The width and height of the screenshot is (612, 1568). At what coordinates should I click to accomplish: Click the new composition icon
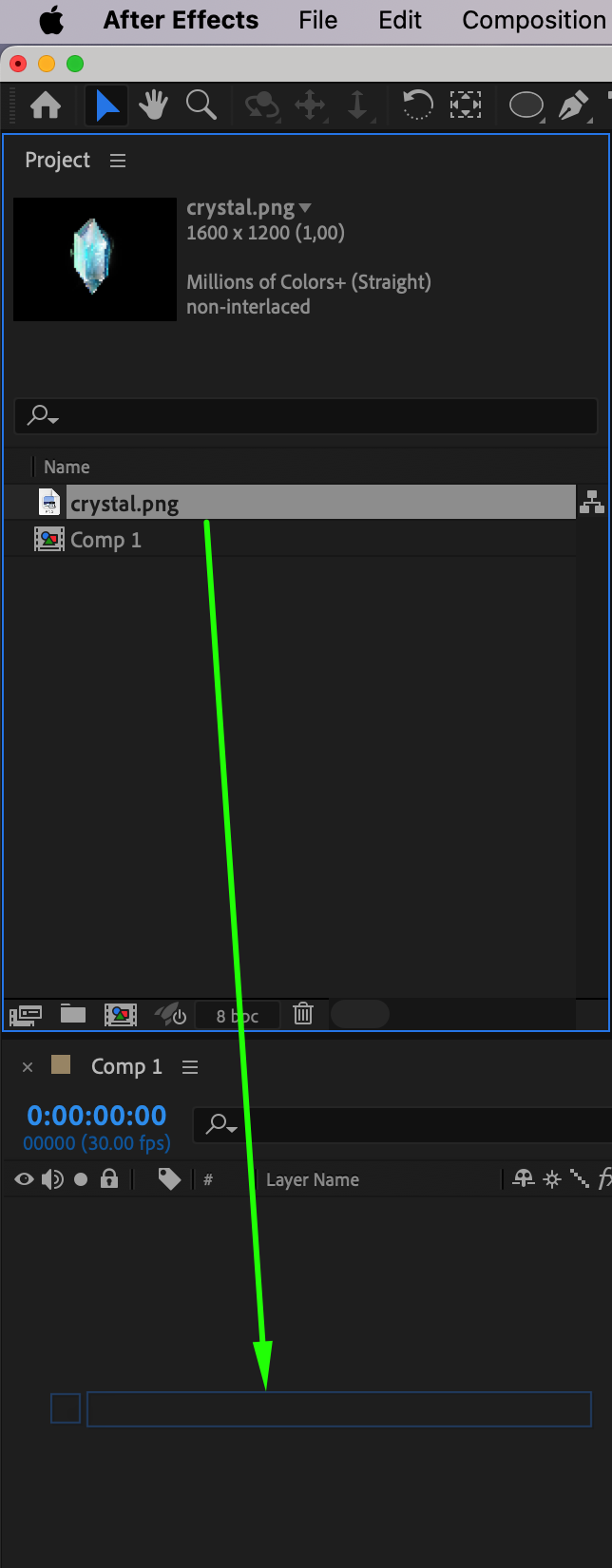[121, 1014]
